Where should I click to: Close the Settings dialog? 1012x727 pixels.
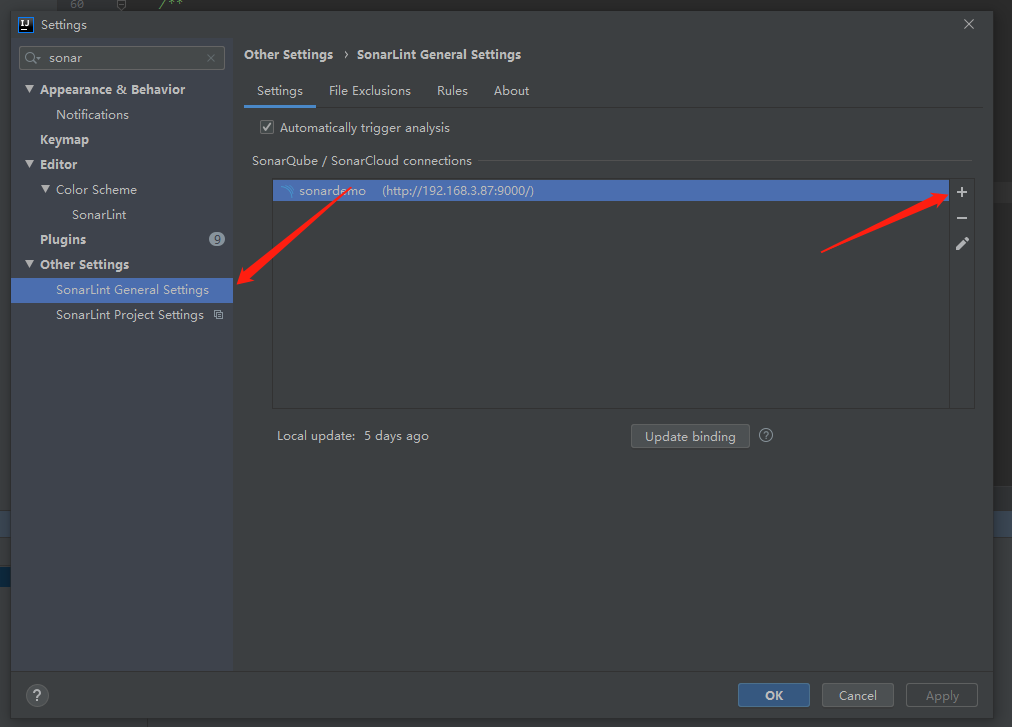click(x=969, y=24)
